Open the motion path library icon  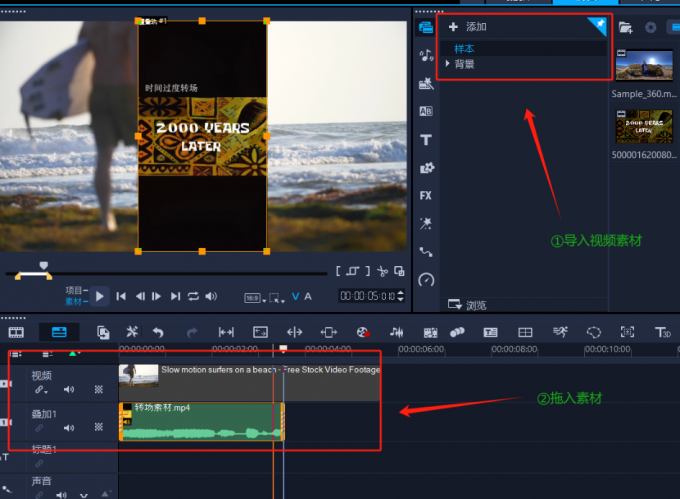426,252
